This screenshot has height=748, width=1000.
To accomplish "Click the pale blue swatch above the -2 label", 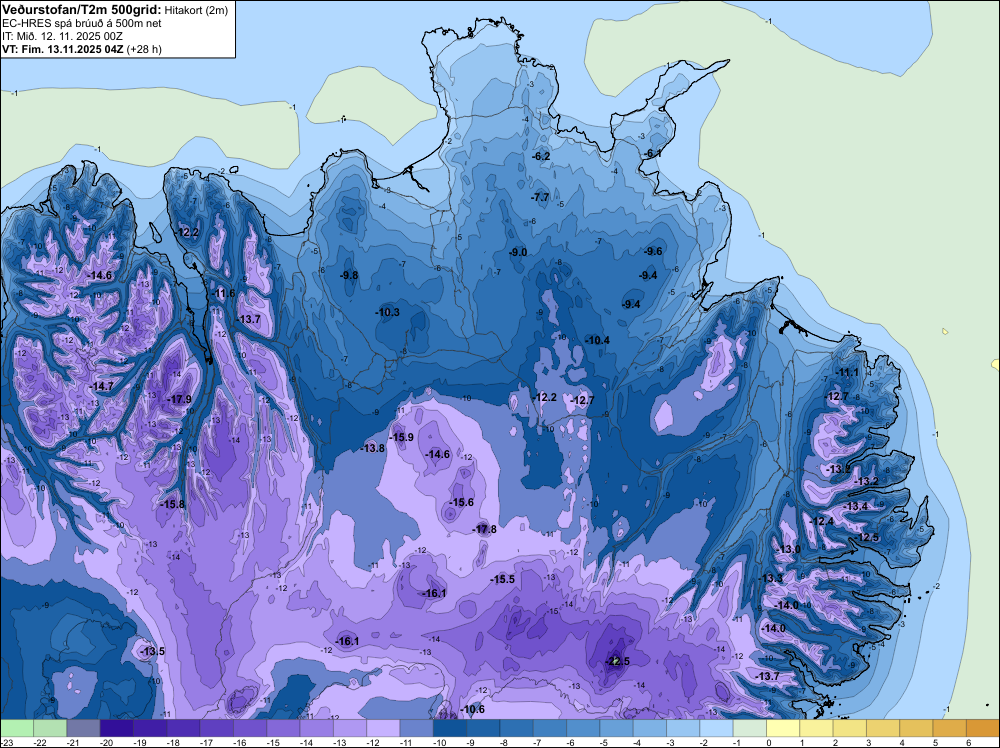I will pyautogui.click(x=716, y=728).
